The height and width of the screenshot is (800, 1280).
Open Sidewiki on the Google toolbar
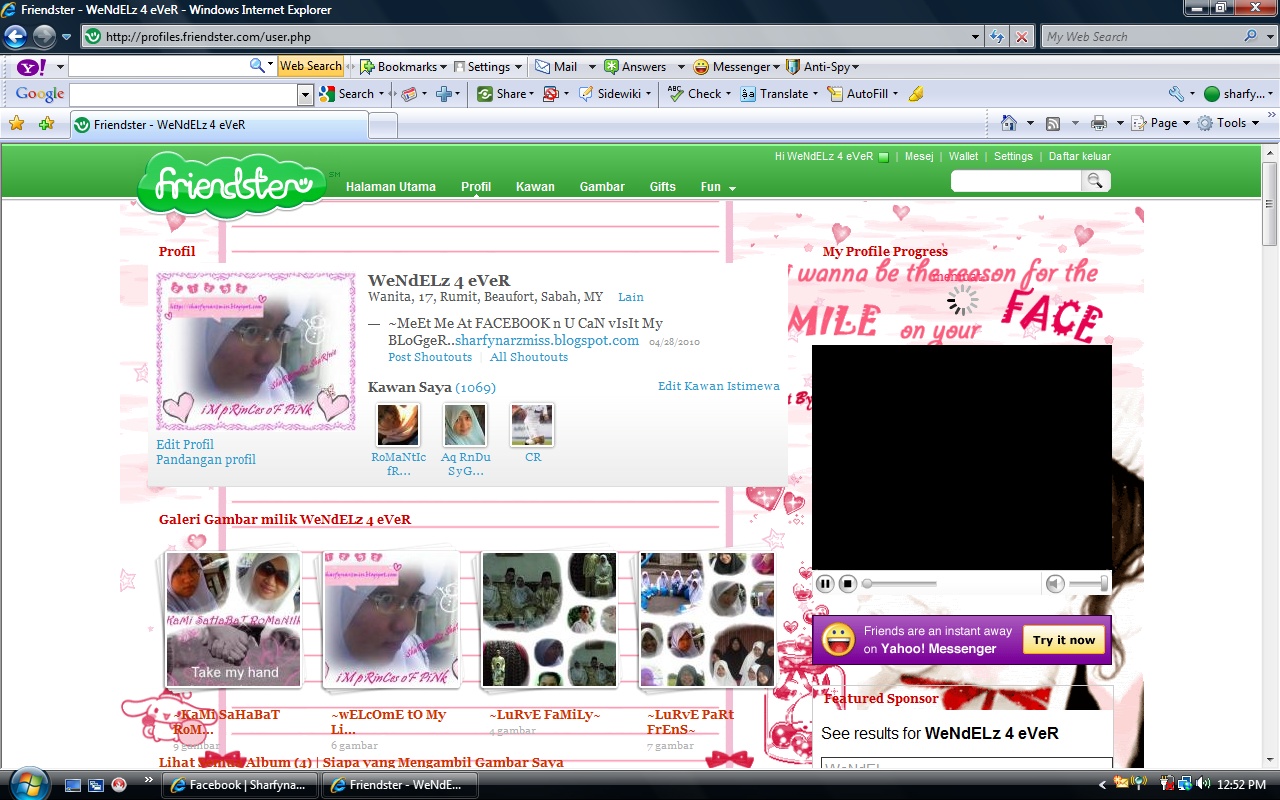tap(615, 94)
